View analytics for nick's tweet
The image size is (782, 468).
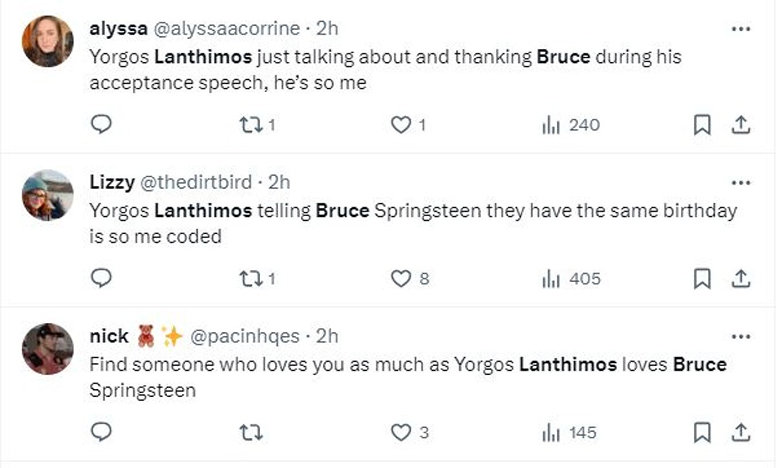coord(569,432)
